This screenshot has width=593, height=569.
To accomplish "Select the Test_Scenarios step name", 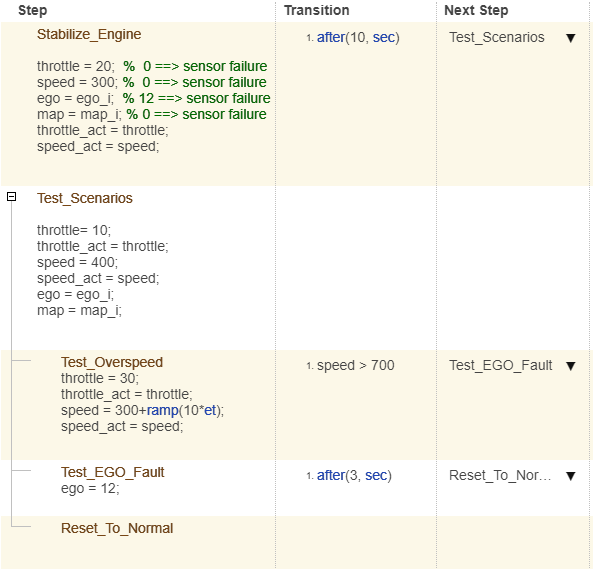I will [x=85, y=198].
